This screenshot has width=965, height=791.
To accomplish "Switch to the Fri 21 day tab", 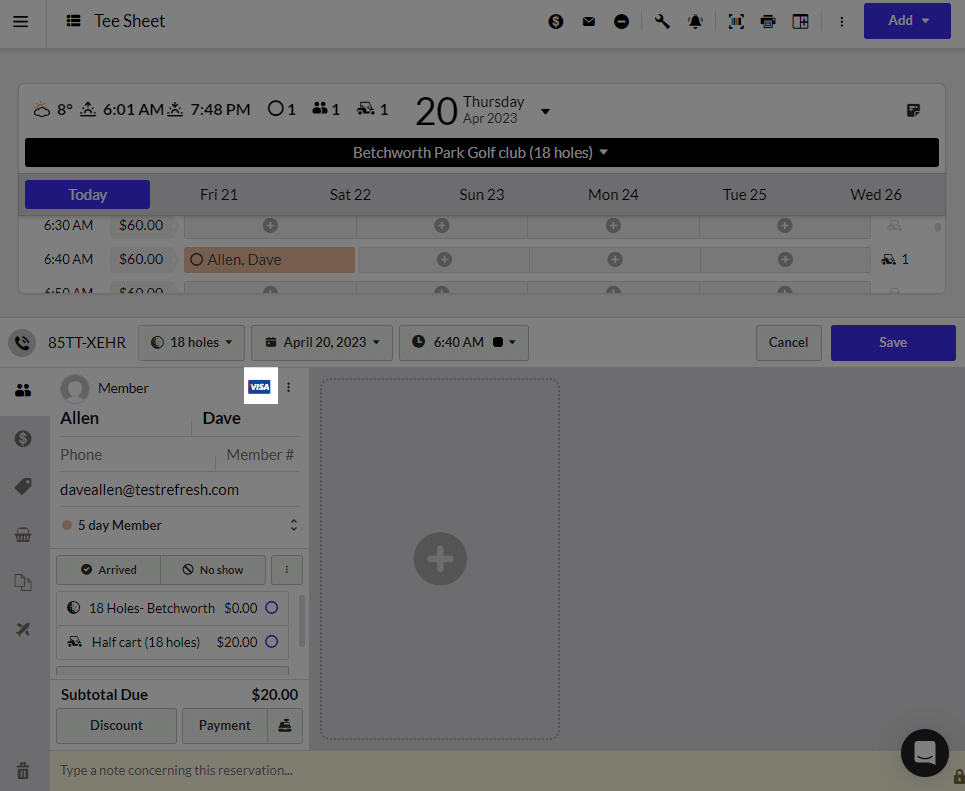I will click(218, 195).
